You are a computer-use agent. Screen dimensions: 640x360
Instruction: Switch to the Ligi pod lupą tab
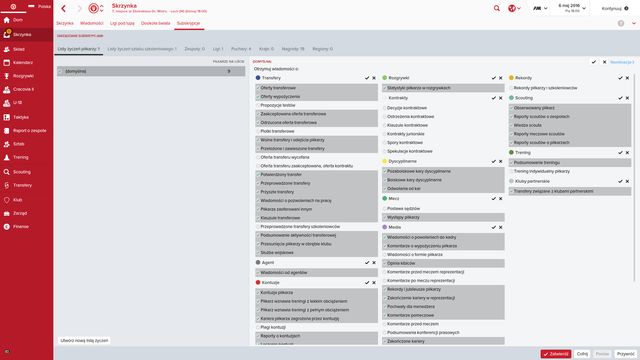pos(122,23)
